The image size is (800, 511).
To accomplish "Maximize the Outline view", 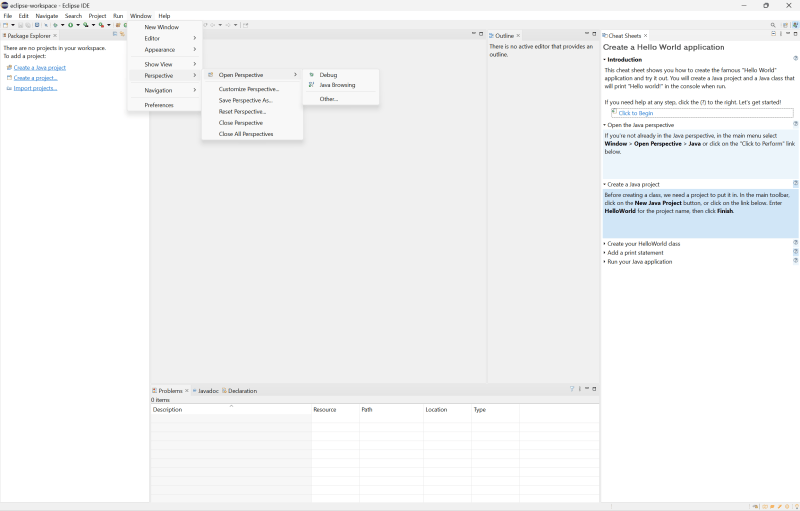I will [x=594, y=34].
